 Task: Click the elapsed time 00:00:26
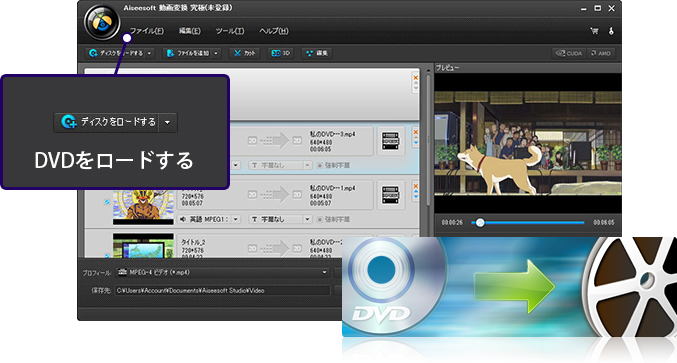452,223
